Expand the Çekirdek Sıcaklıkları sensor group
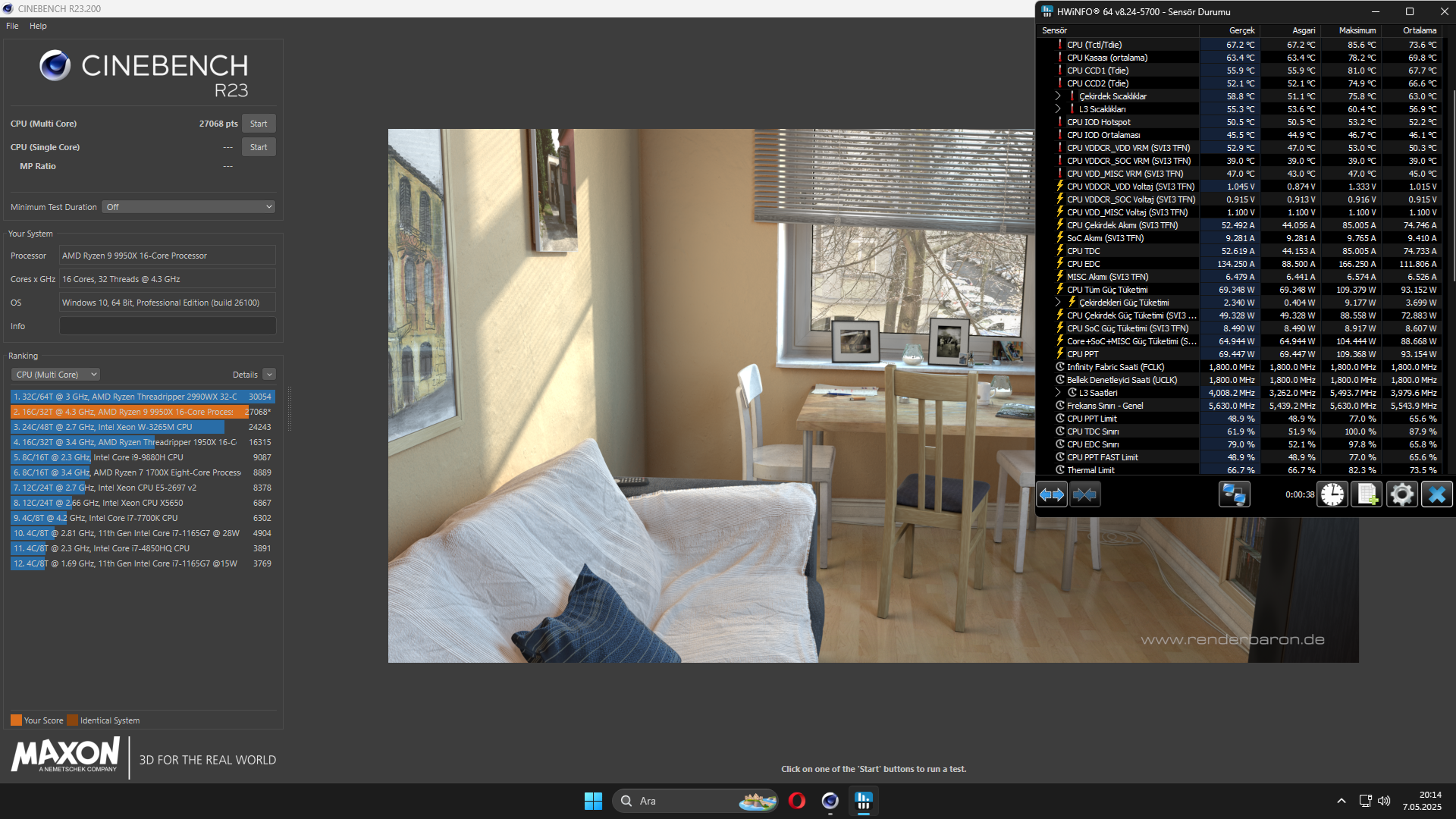Screen dimensions: 1456x819 click(1058, 96)
